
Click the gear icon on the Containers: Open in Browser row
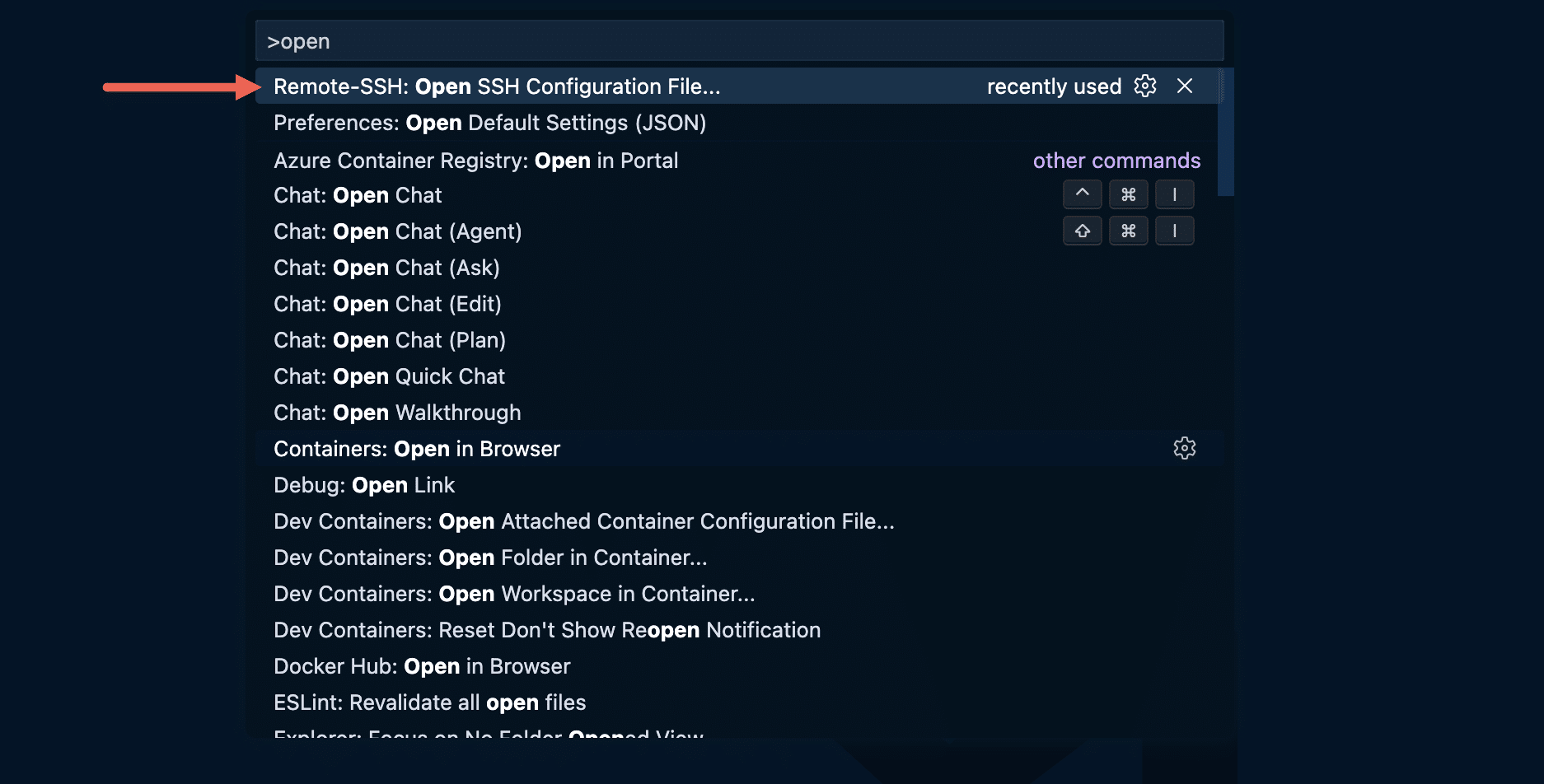(1185, 448)
